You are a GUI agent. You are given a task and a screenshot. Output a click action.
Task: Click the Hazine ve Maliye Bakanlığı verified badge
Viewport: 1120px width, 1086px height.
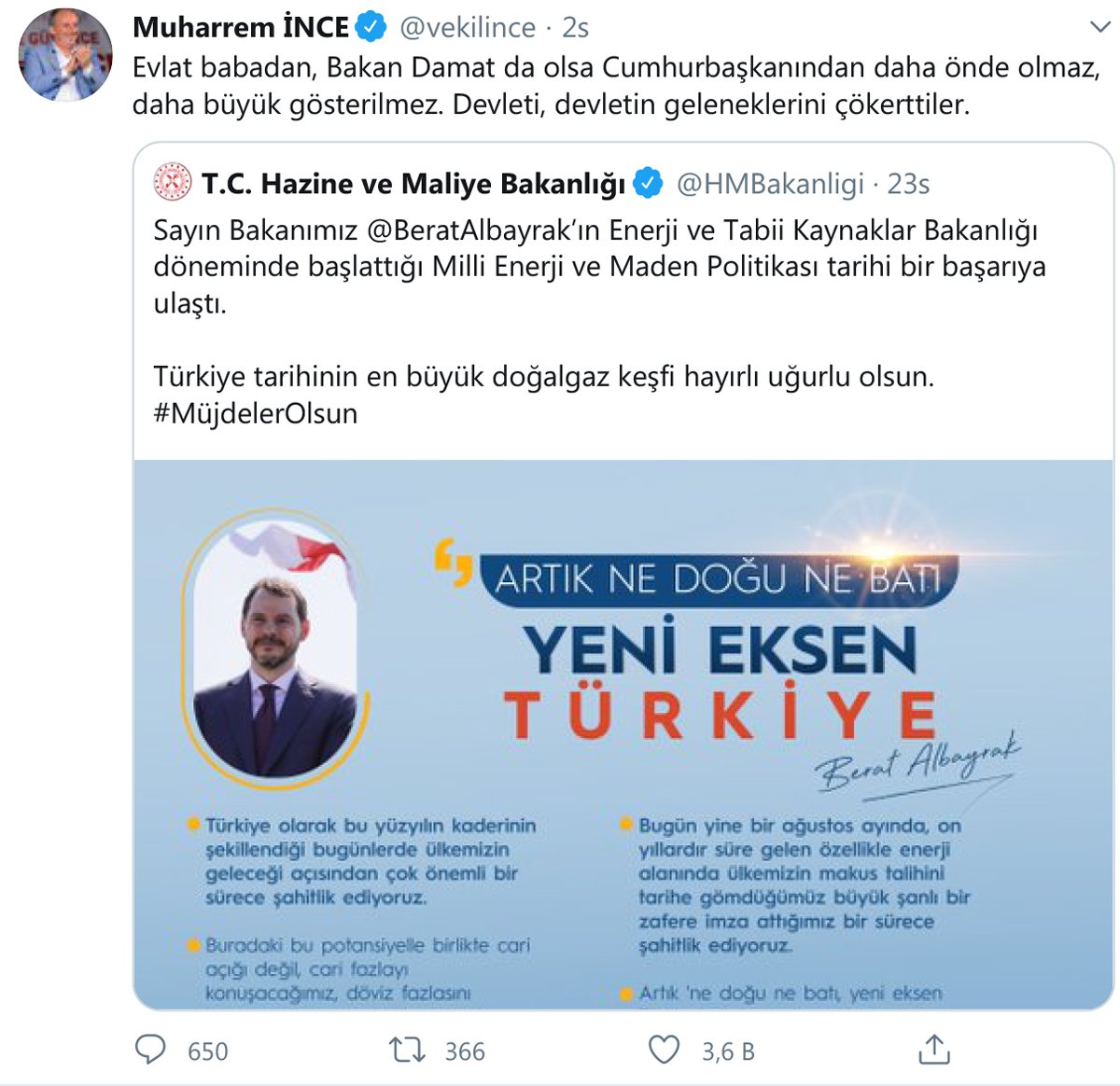(649, 183)
